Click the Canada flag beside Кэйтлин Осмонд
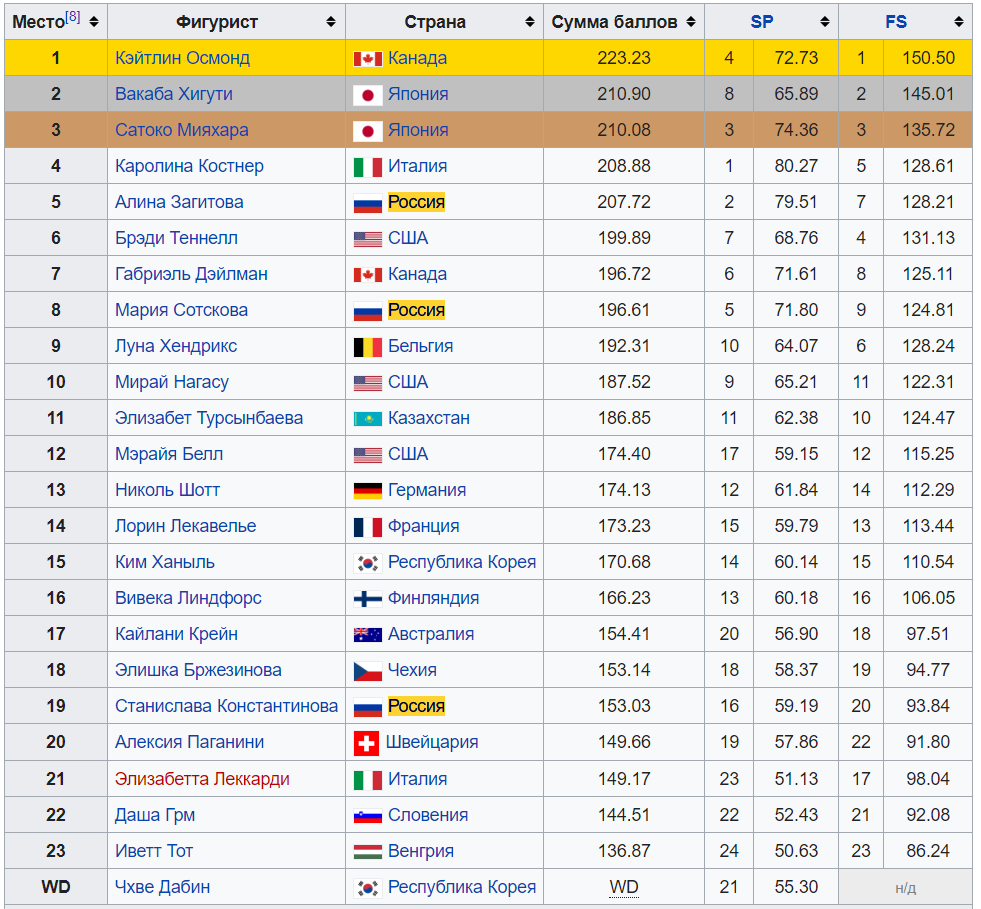The width and height of the screenshot is (981, 909). pos(367,59)
